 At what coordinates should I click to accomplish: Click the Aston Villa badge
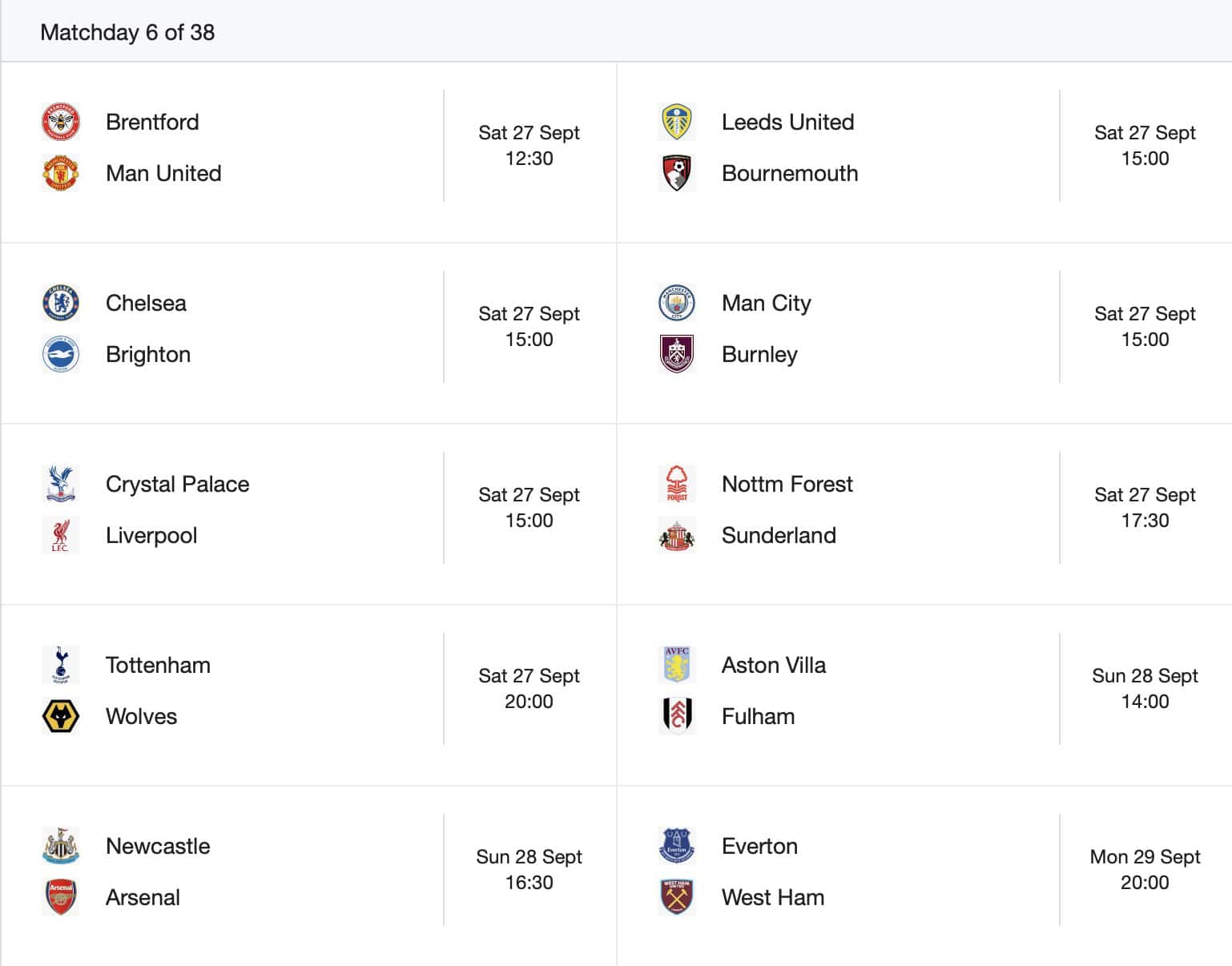pyautogui.click(x=677, y=665)
